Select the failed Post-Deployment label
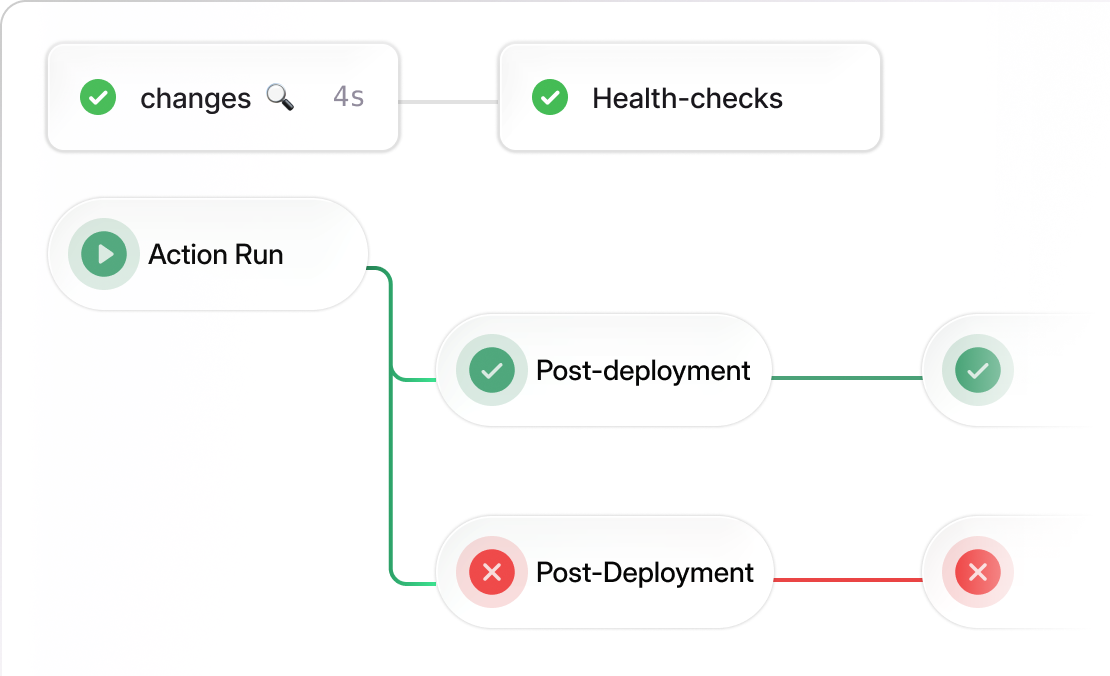The height and width of the screenshot is (676, 1110). click(x=645, y=572)
